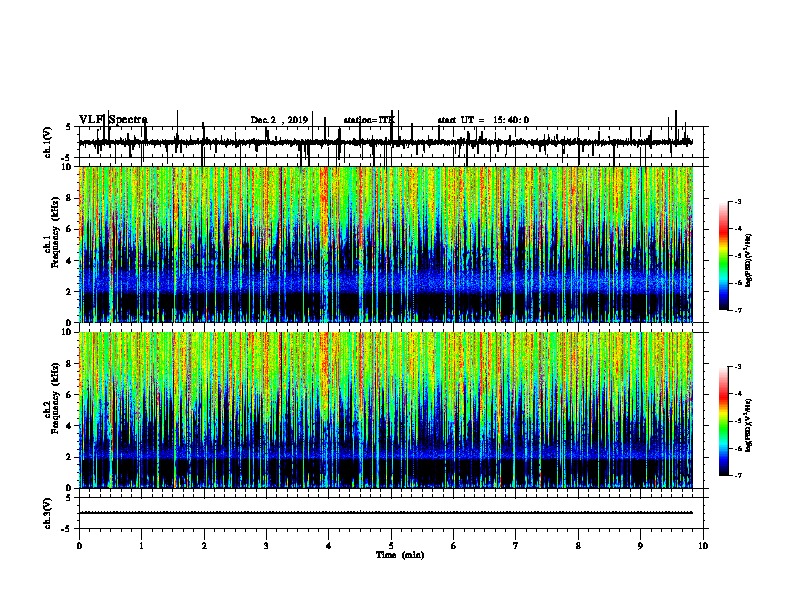
Task: Click the 'Time (min)' axis label
Action: coord(400,555)
